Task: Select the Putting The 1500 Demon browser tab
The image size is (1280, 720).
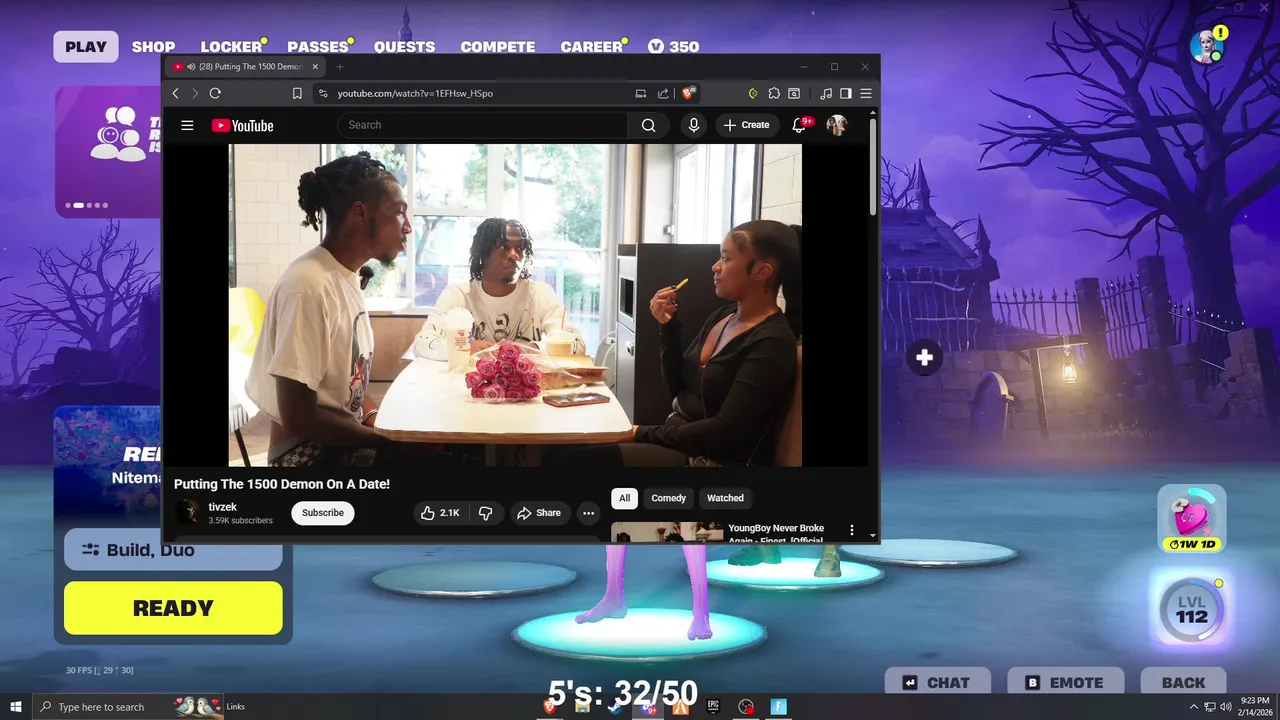Action: [245, 67]
